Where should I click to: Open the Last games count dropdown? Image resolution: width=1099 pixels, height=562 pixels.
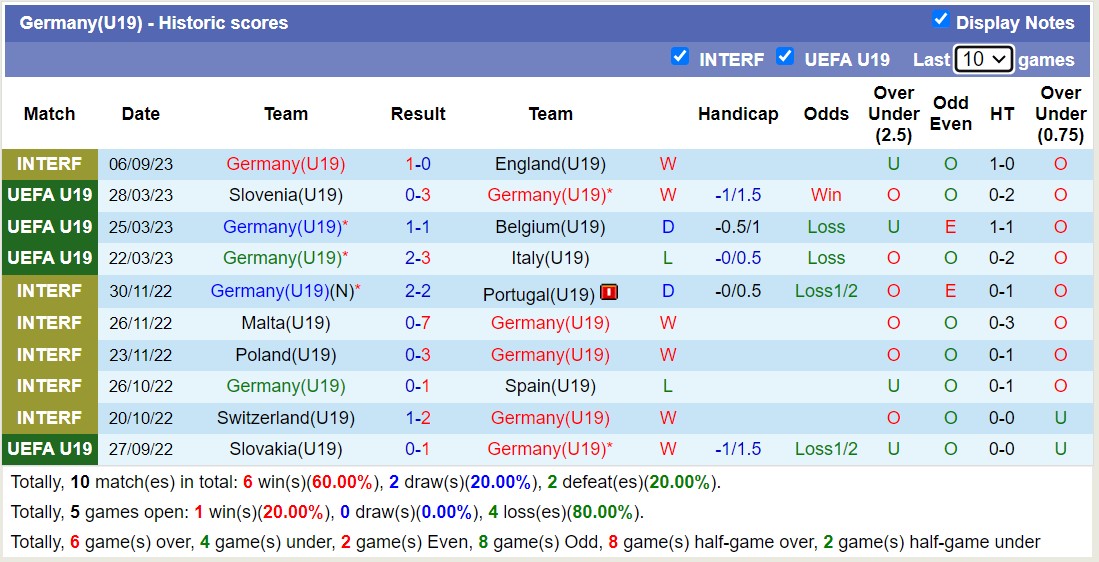tap(983, 59)
